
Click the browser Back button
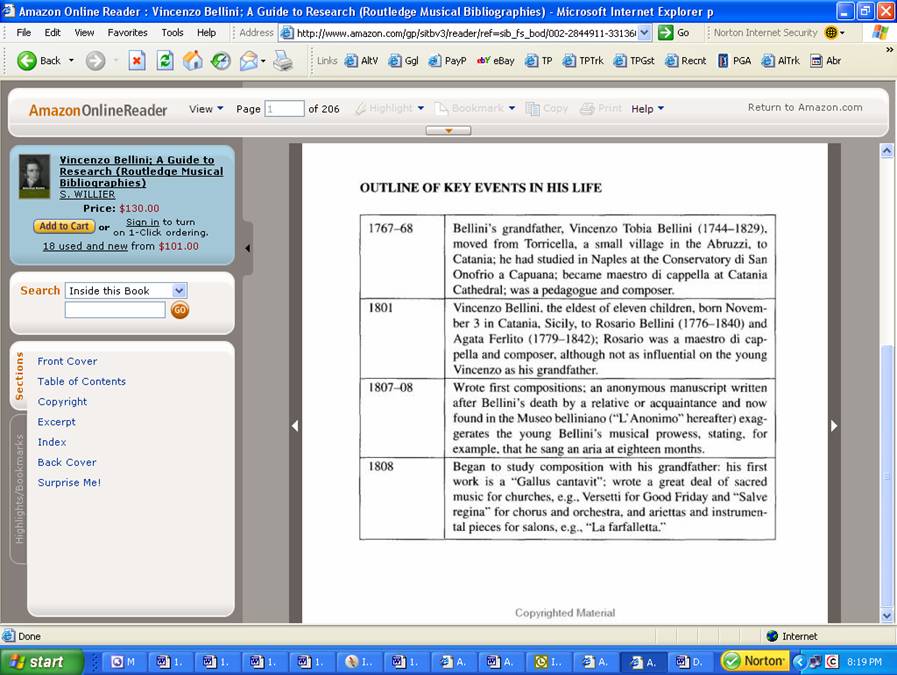pyautogui.click(x=38, y=61)
